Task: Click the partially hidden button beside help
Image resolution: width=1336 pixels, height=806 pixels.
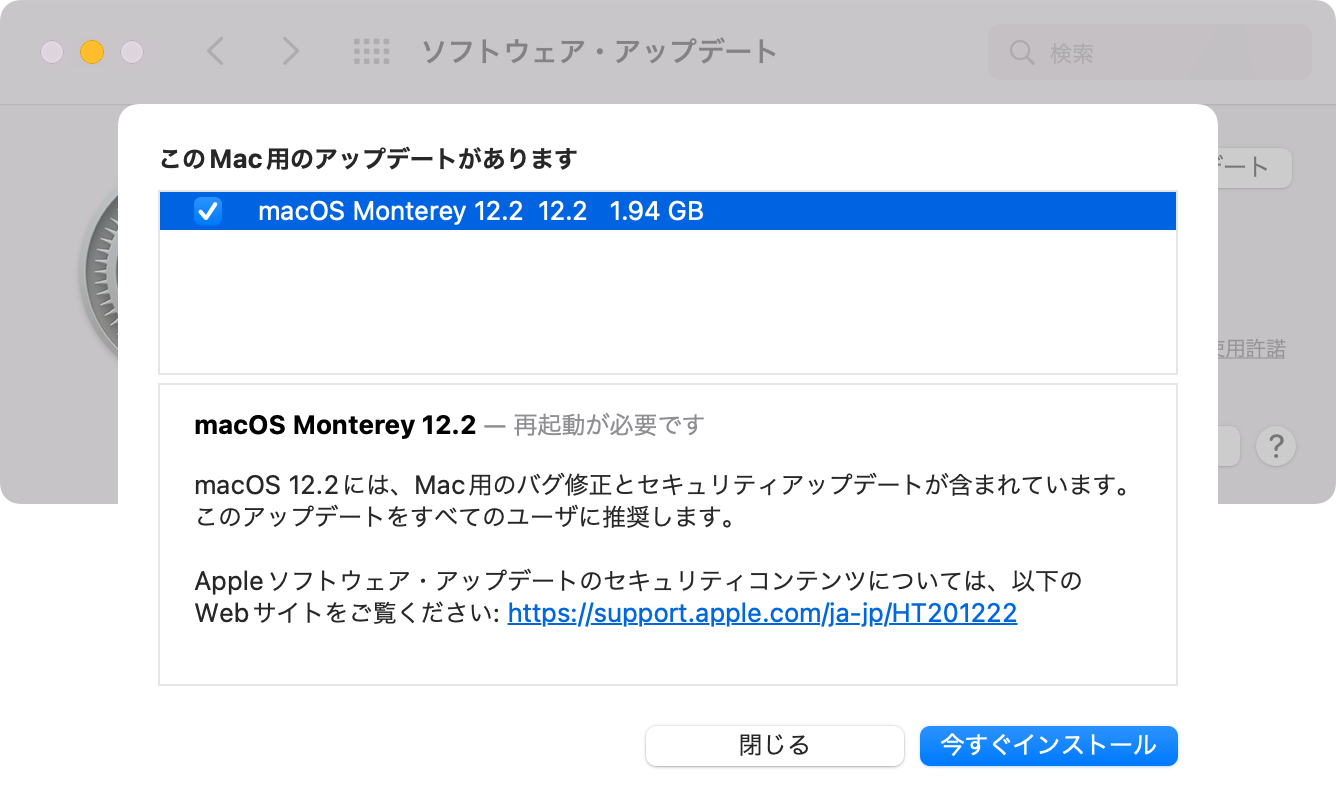Action: tap(1229, 446)
